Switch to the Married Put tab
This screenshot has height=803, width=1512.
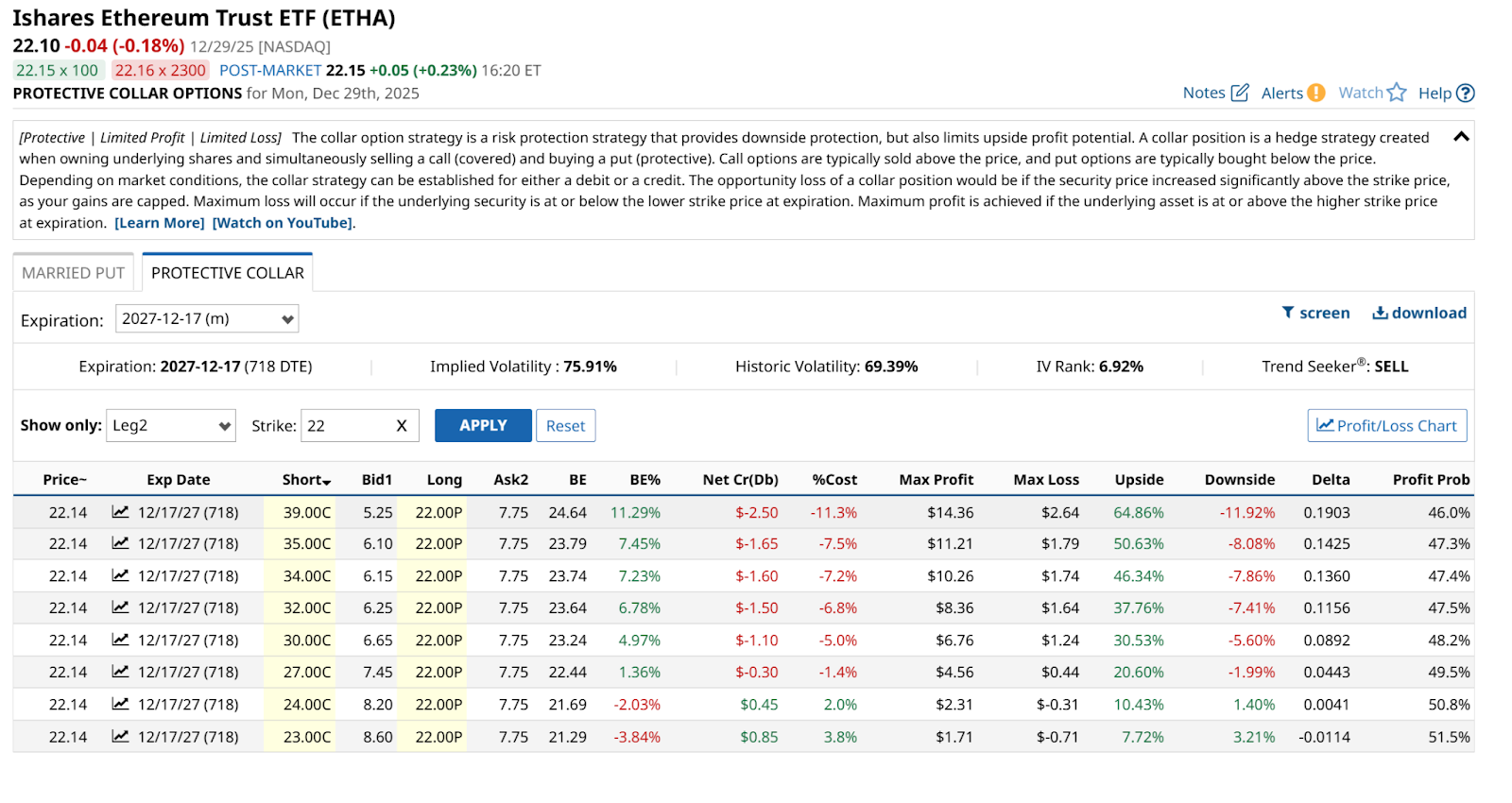click(x=73, y=273)
